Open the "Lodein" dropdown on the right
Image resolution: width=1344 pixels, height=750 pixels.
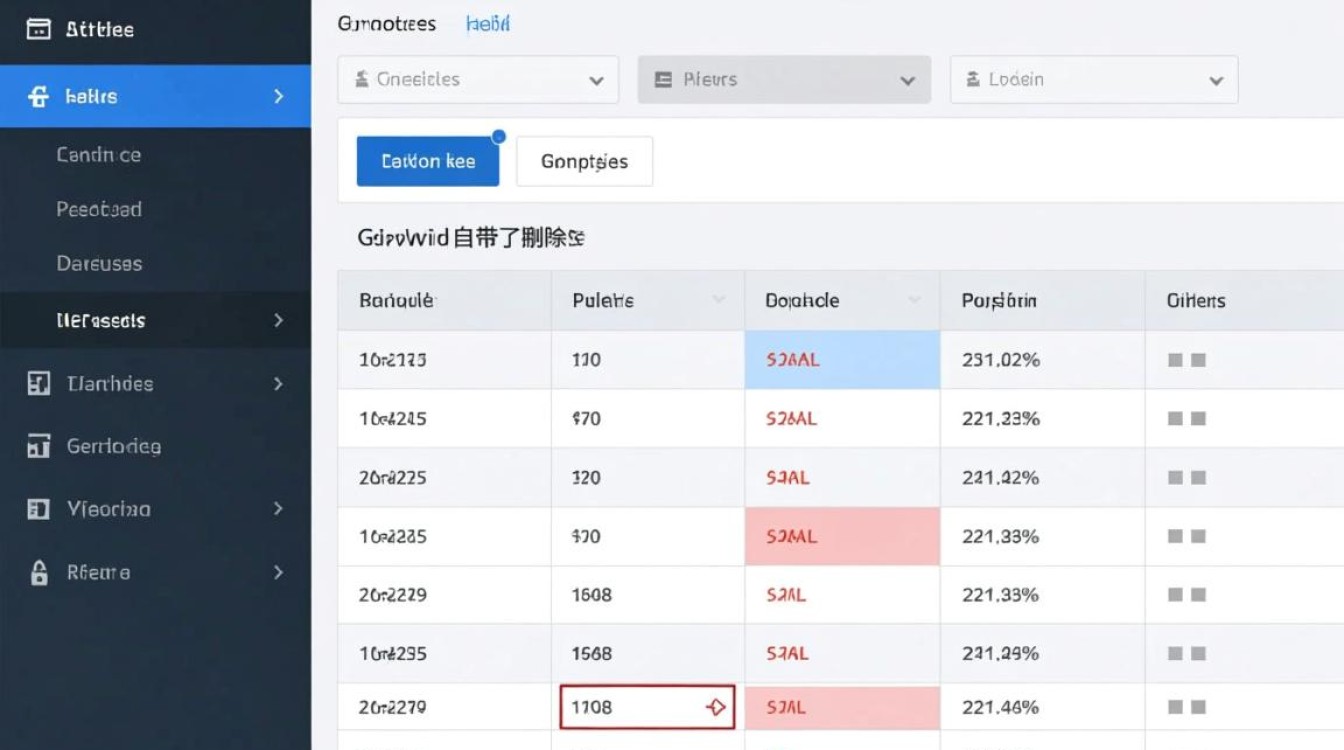[x=1093, y=79]
